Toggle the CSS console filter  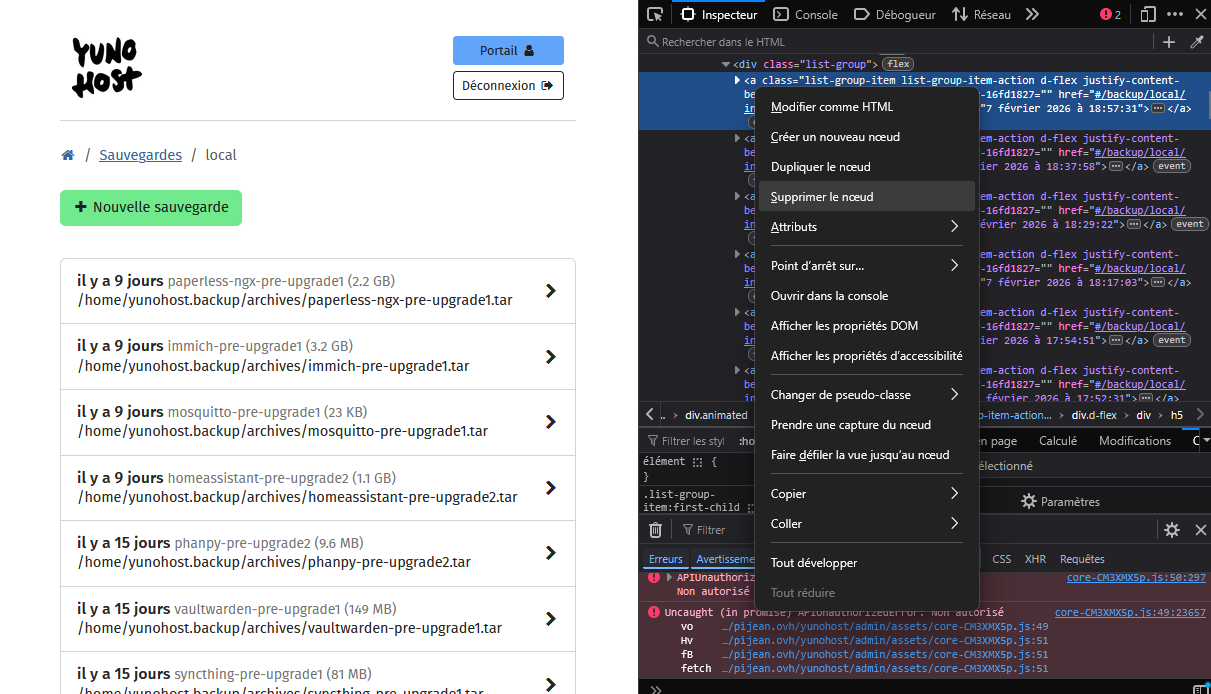point(1001,559)
